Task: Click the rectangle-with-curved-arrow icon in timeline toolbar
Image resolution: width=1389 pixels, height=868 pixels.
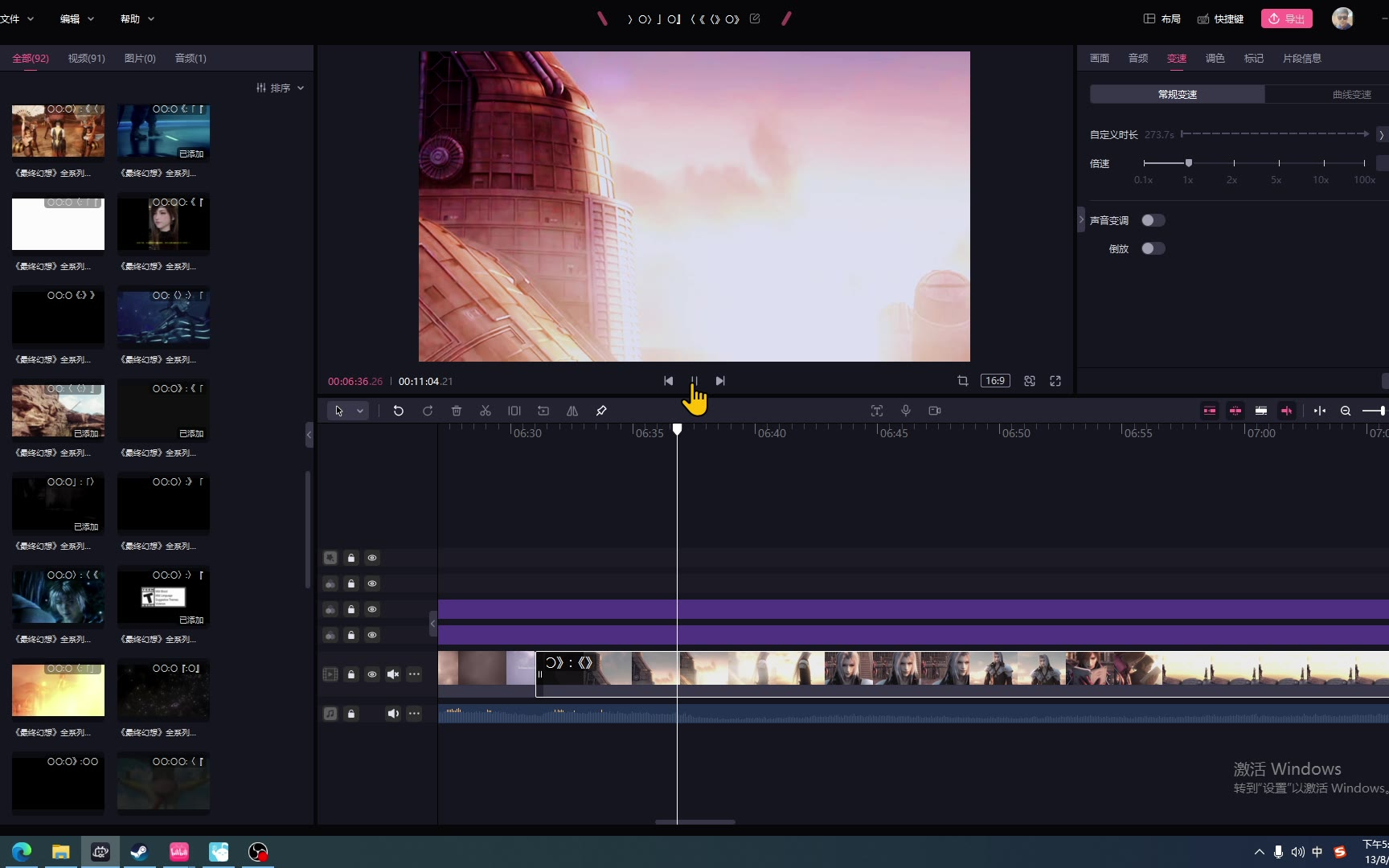Action: [x=543, y=411]
